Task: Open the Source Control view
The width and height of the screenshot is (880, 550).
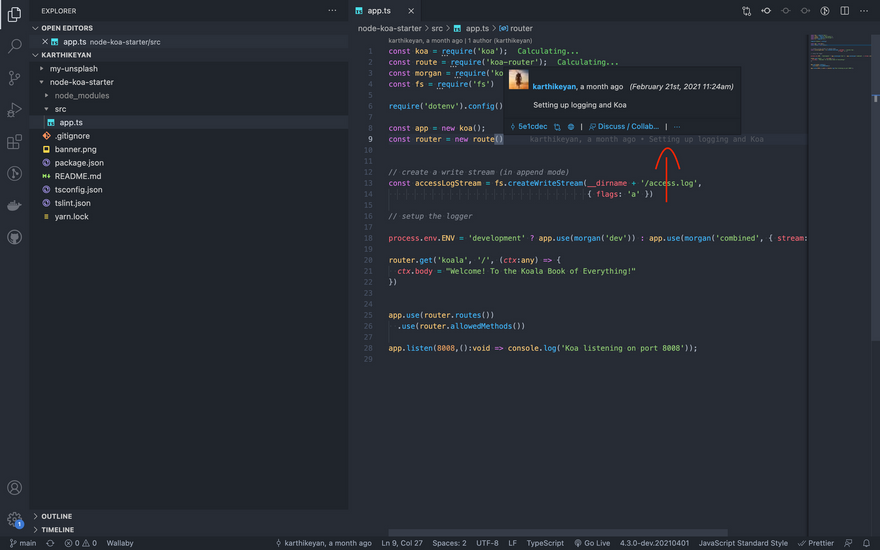Action: coord(14,78)
